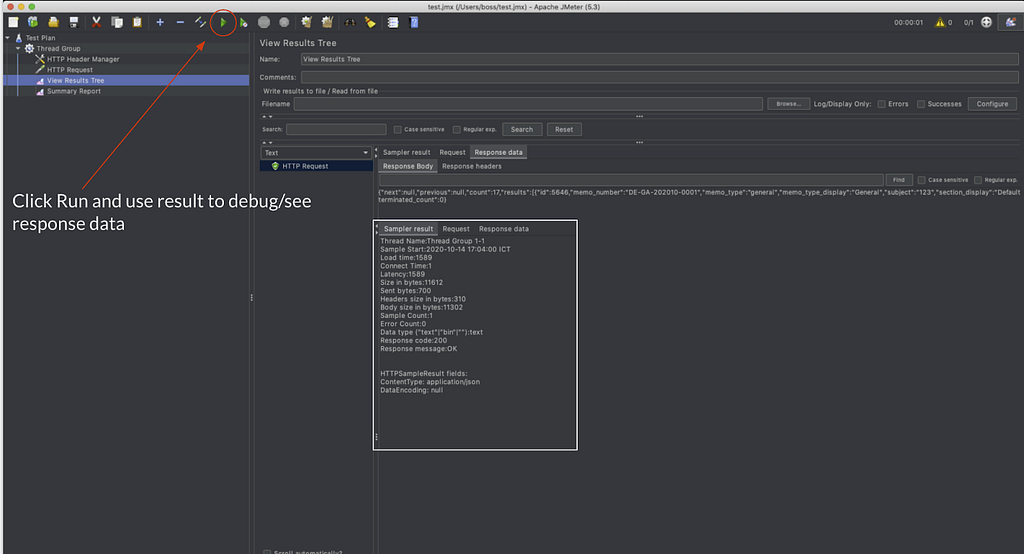Image resolution: width=1024 pixels, height=554 pixels.
Task: Start the test with green Run arrow
Action: [x=223, y=22]
